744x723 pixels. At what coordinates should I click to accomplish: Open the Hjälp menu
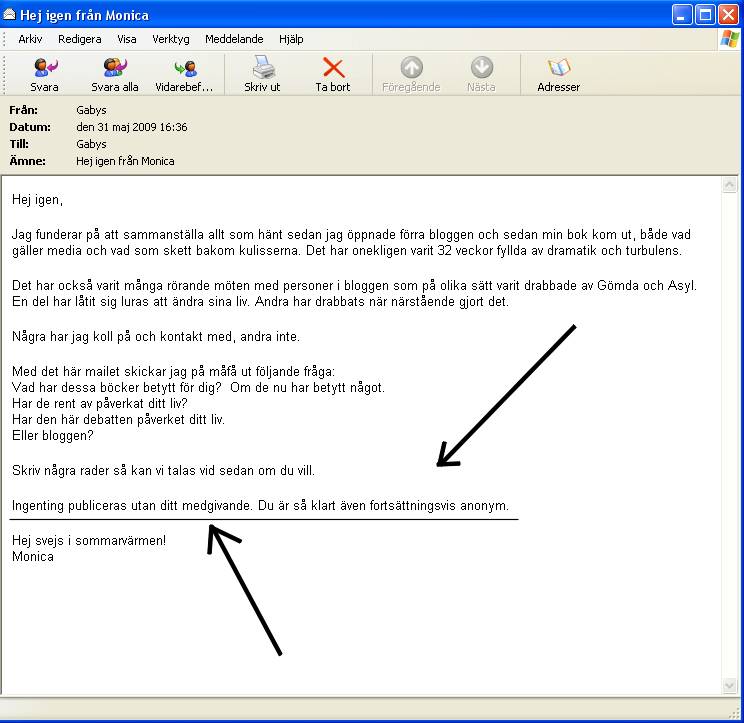[291, 39]
